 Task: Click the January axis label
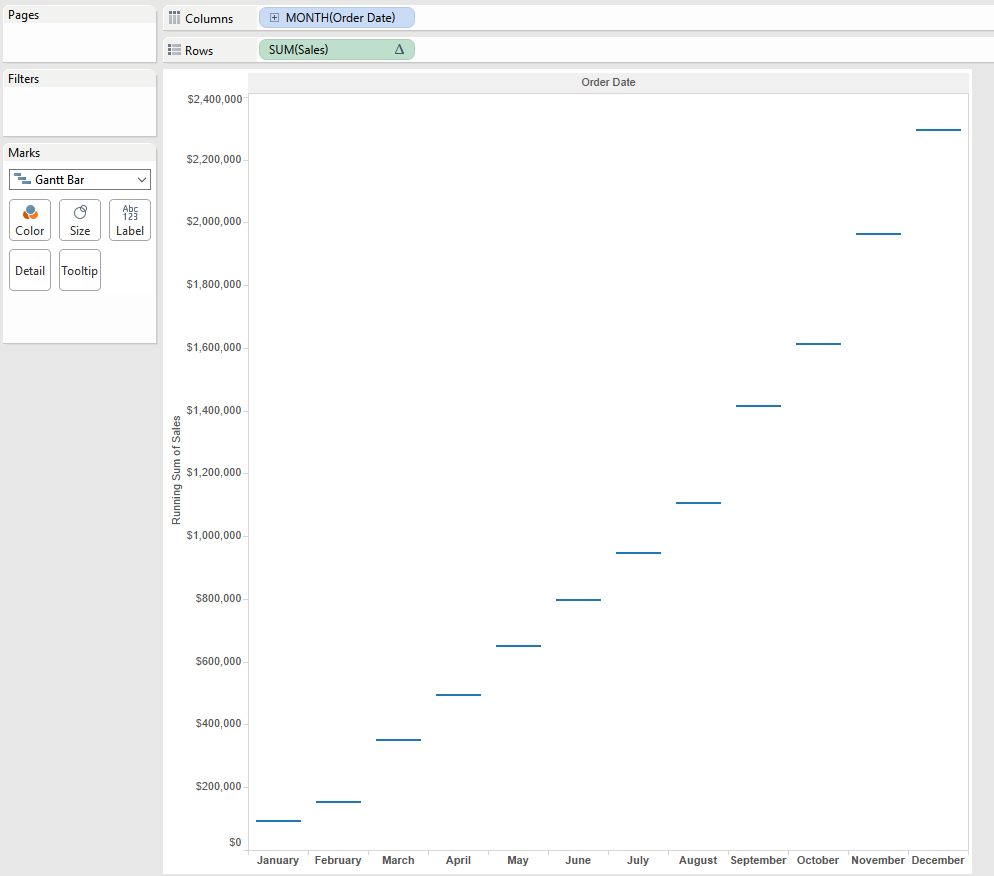coord(278,860)
